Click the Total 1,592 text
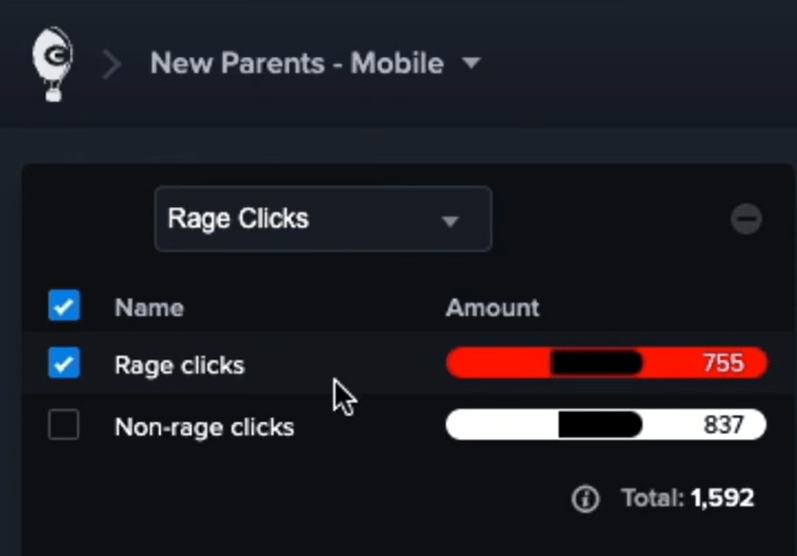Viewport: 797px width, 556px height. pyautogui.click(x=687, y=498)
